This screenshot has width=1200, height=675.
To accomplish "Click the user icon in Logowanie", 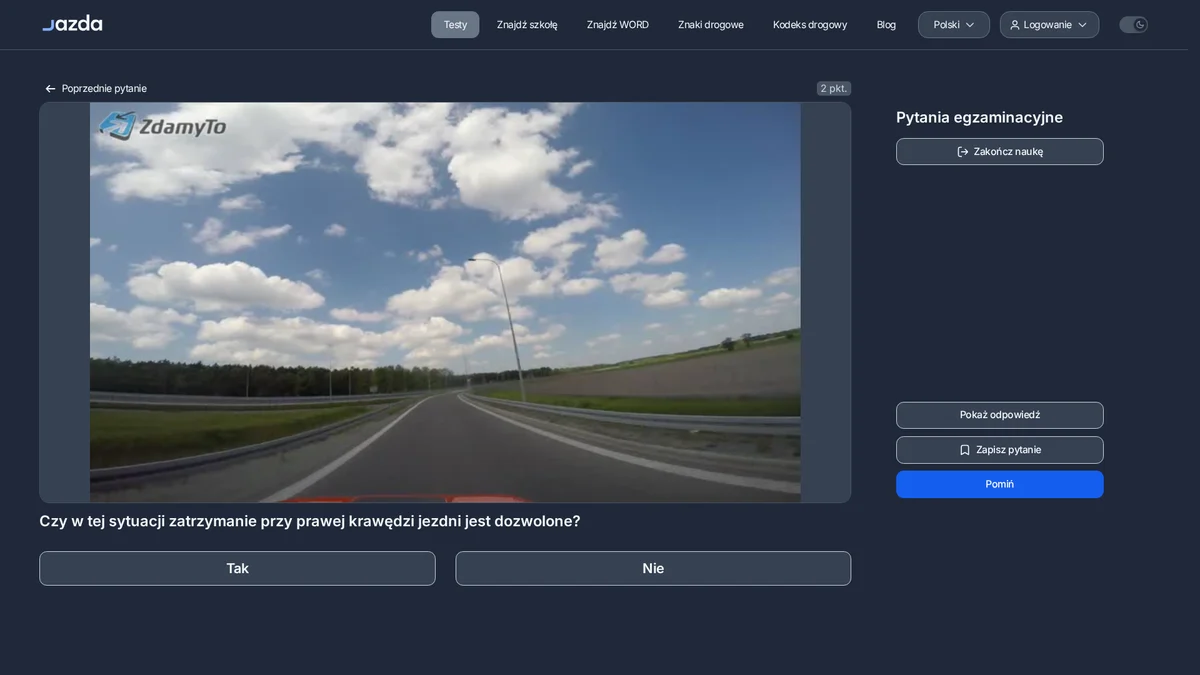I will (x=1015, y=25).
